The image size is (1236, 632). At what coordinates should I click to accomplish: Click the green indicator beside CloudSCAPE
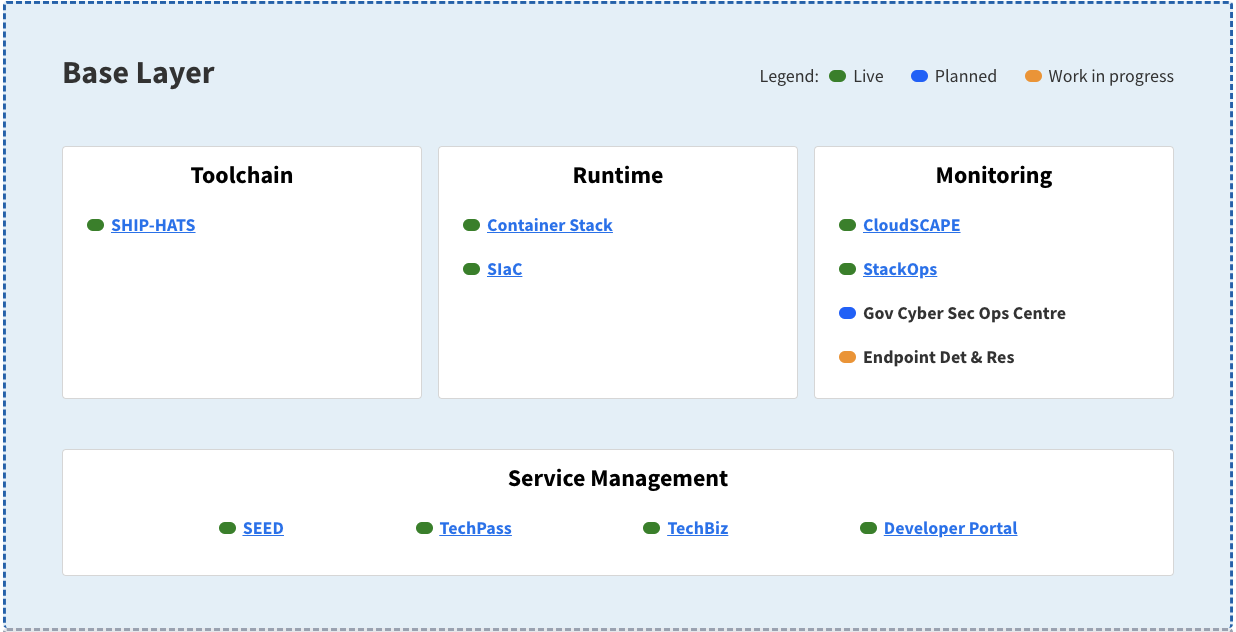tap(847, 225)
